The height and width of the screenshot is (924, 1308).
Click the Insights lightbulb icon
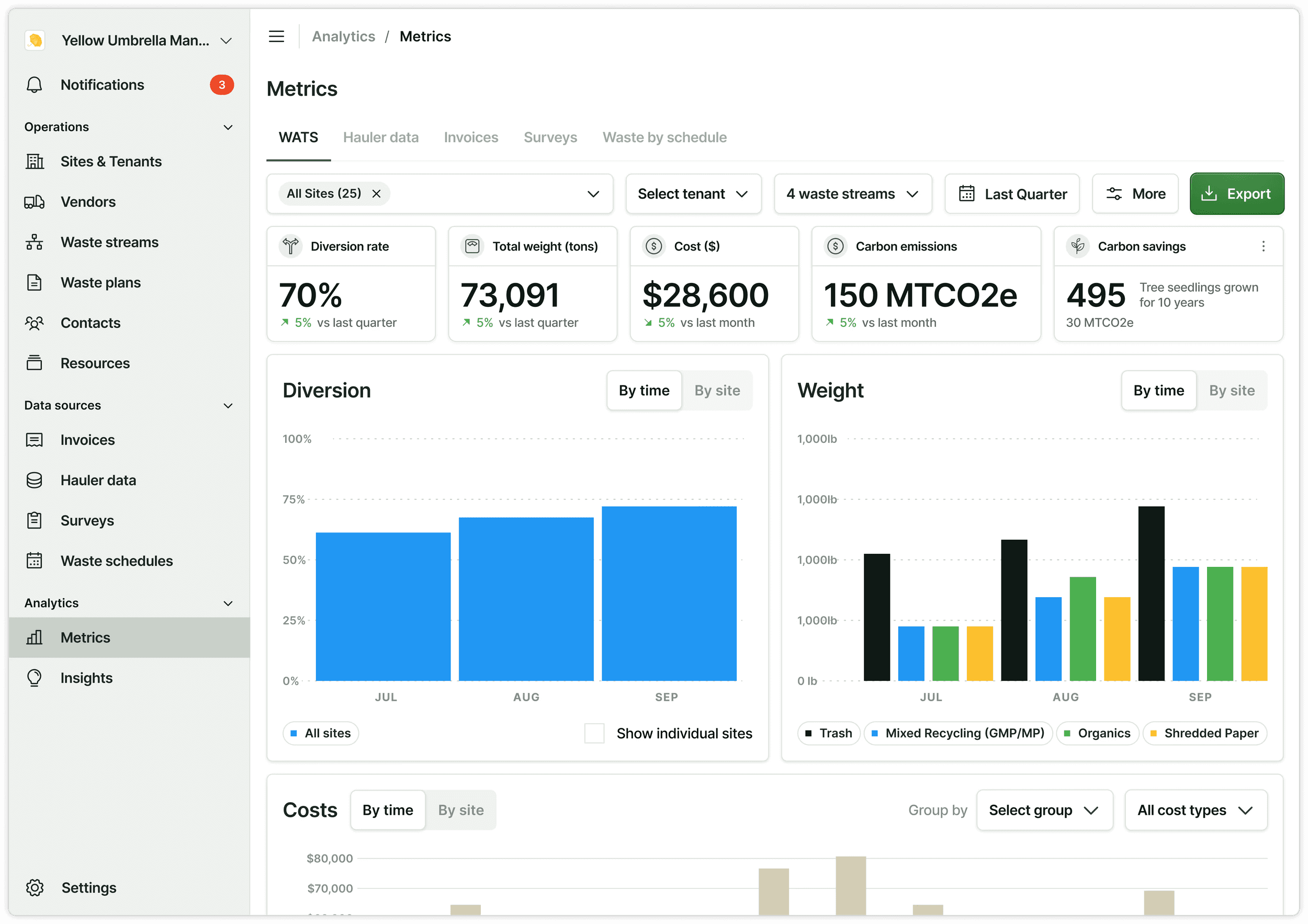34,678
